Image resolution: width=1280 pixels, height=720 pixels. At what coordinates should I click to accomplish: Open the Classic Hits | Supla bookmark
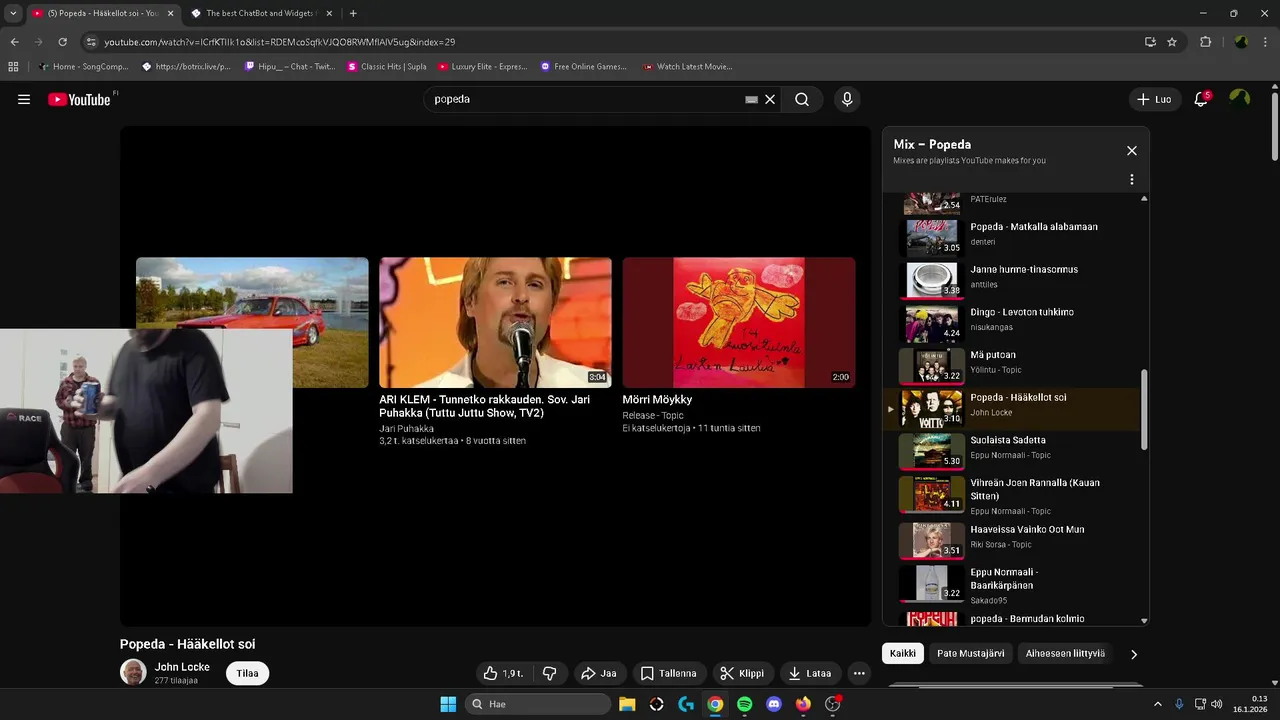(387, 67)
